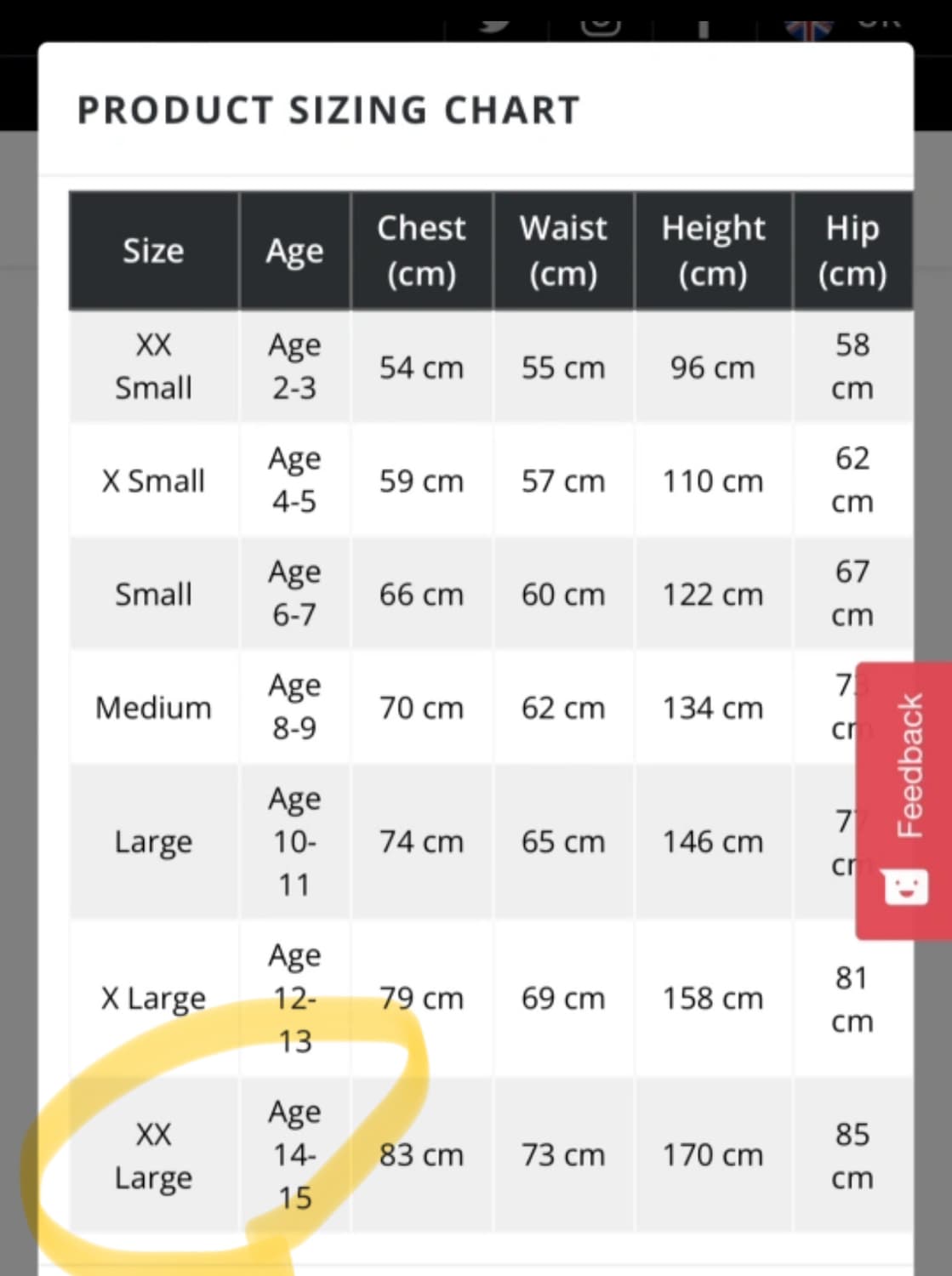Click the 170 cm height value
The height and width of the screenshot is (1276, 952).
click(713, 1154)
